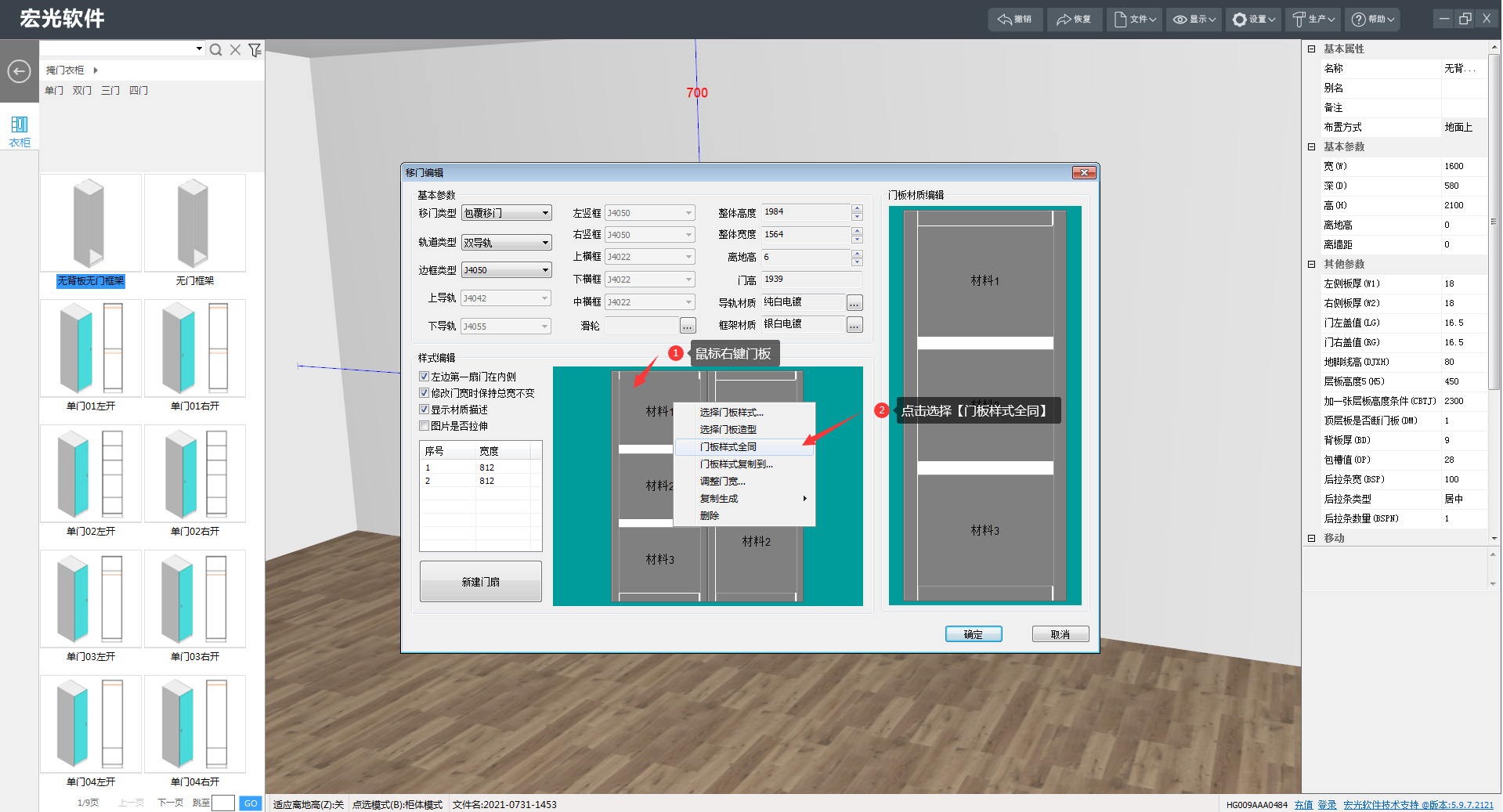Click 整体高度 value field
1503x812 pixels.
[x=806, y=212]
